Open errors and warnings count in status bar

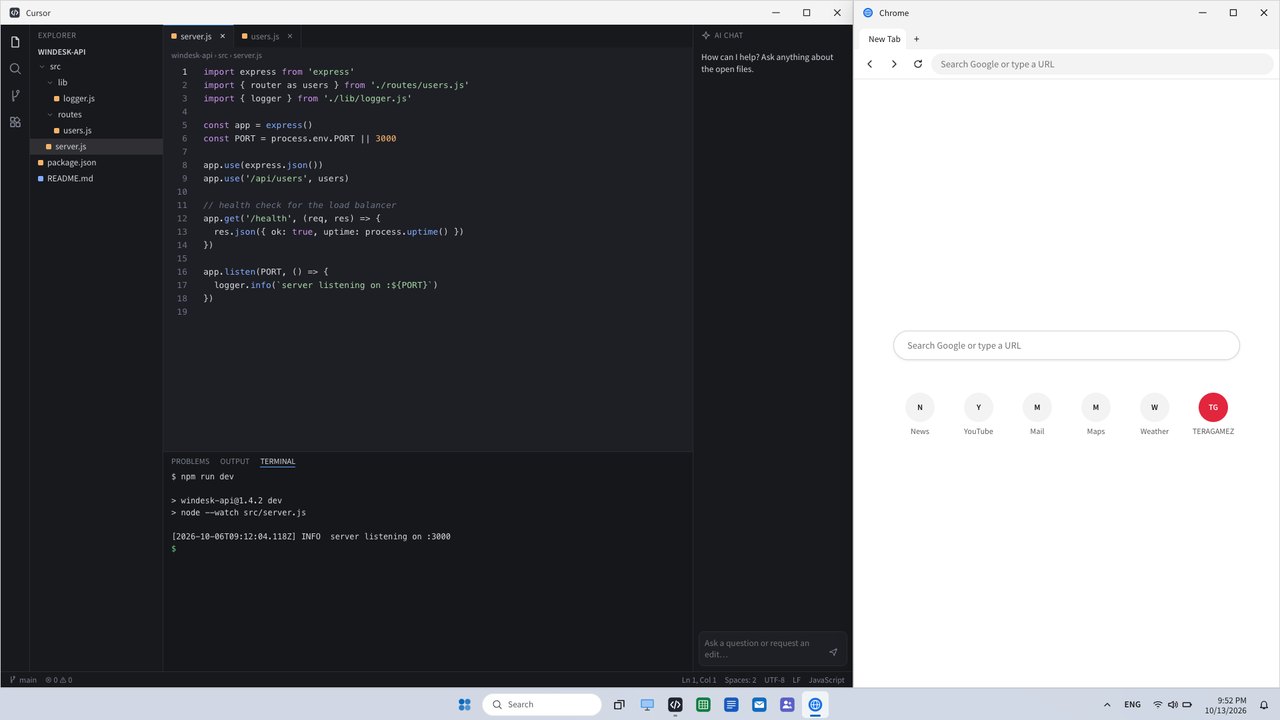[59, 680]
